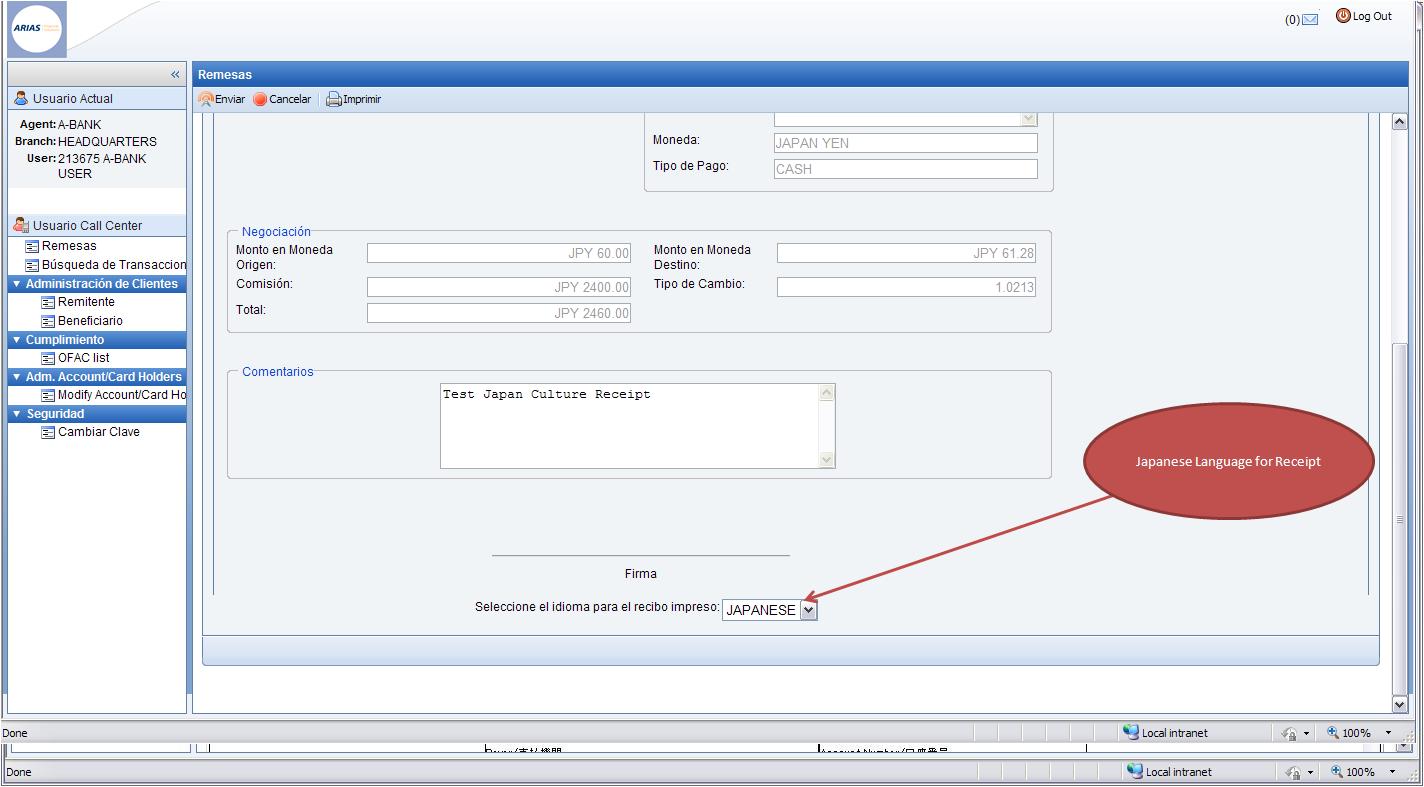
Task: Open the OFAC list entry
Action: click(84, 358)
